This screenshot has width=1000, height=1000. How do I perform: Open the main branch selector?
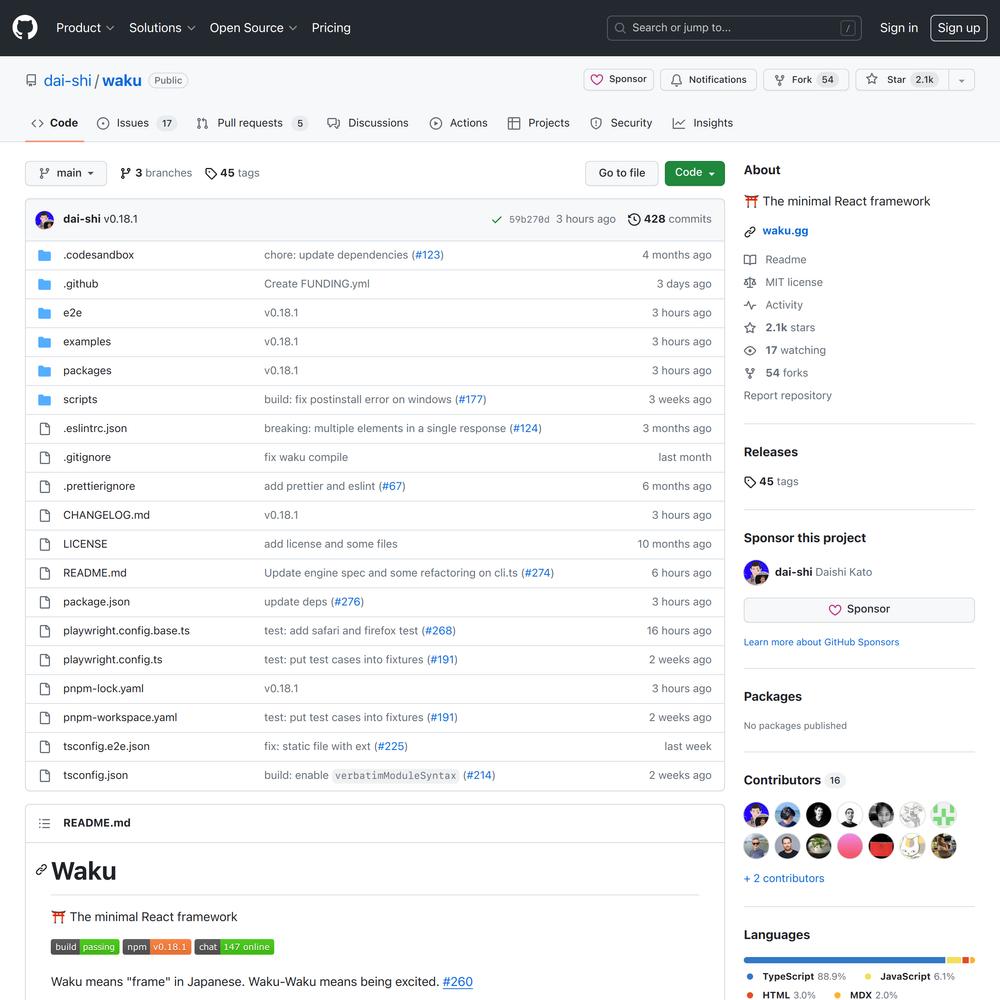click(x=66, y=173)
